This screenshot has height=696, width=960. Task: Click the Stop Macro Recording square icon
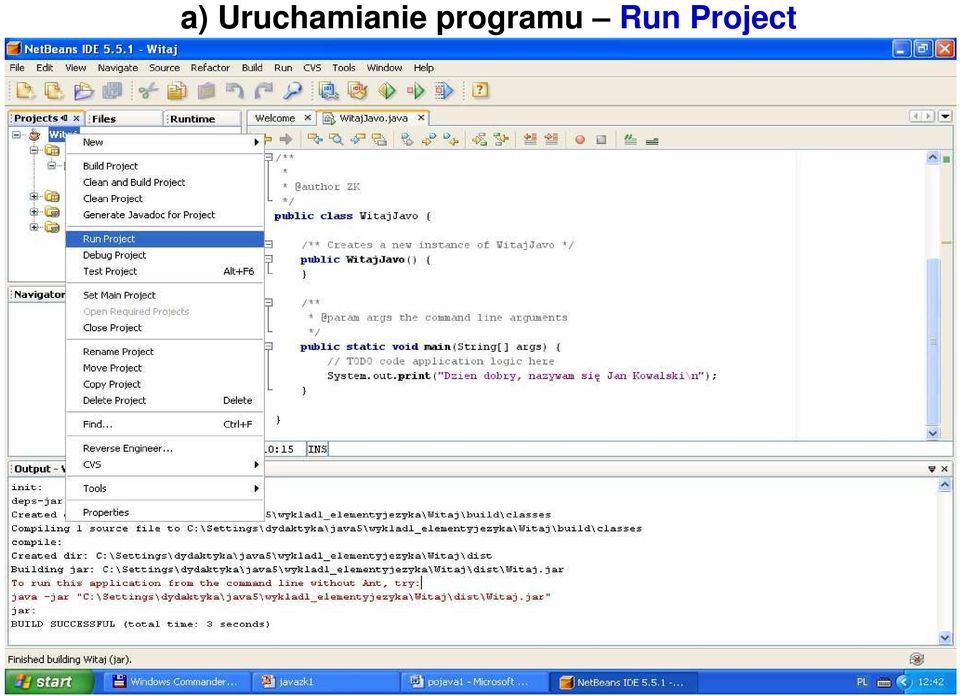pos(601,140)
